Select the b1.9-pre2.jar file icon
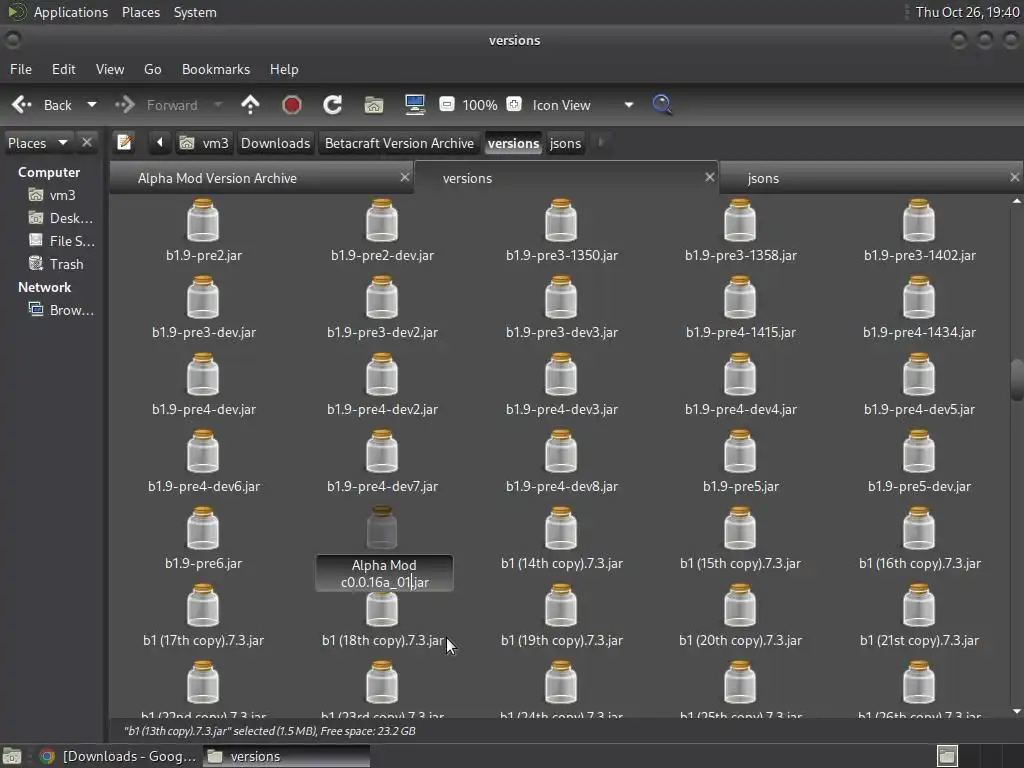The width and height of the screenshot is (1024, 768). click(x=203, y=221)
